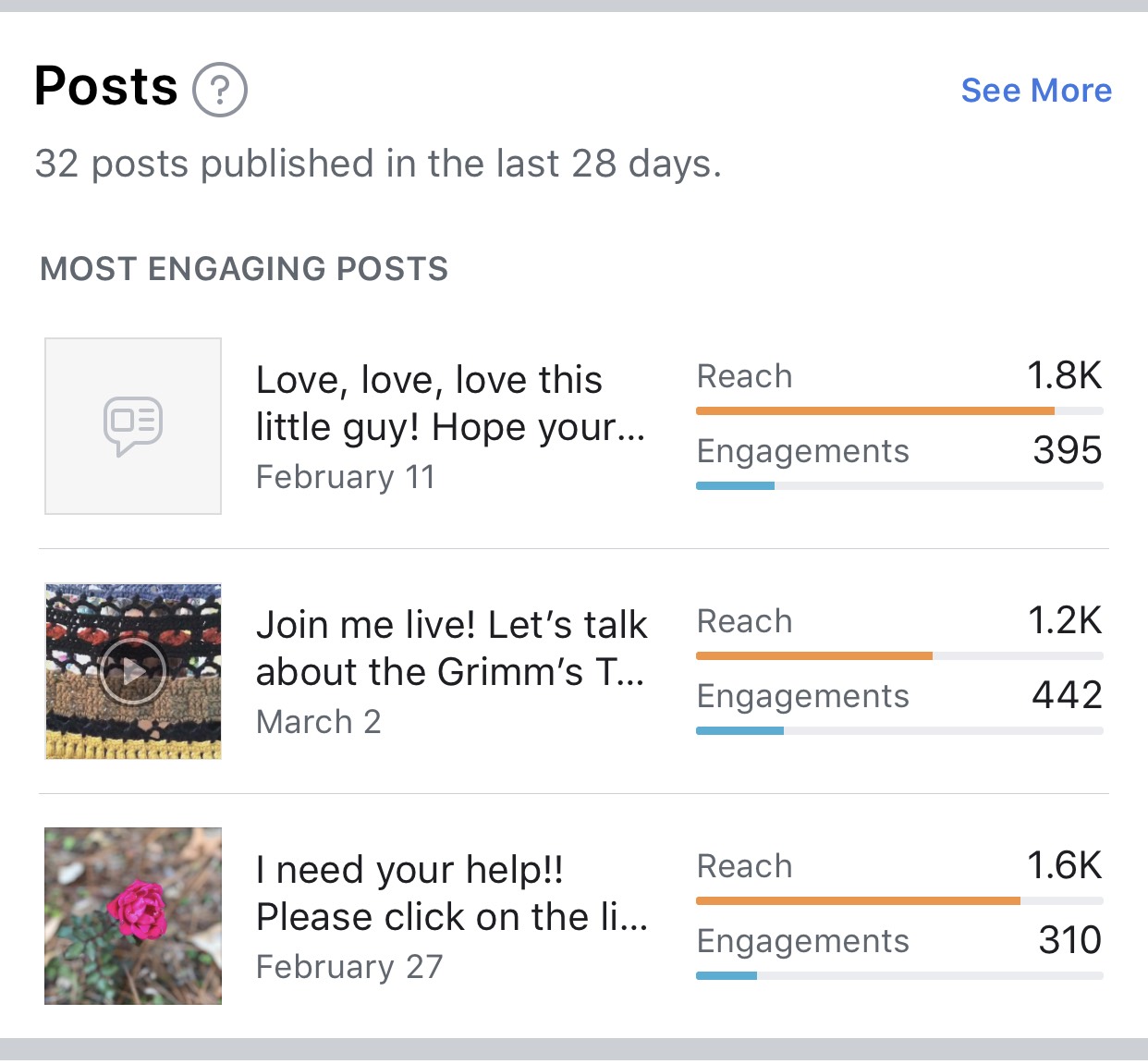Click the February 27 post date
Screen dimensions: 1148x1064
pos(349,967)
